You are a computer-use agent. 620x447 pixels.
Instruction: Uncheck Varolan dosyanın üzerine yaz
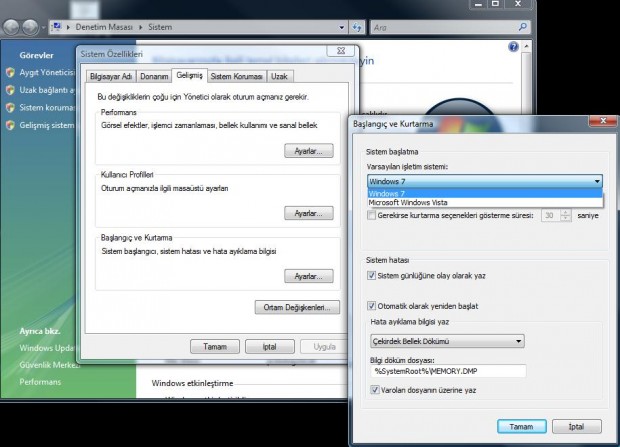pos(374,390)
